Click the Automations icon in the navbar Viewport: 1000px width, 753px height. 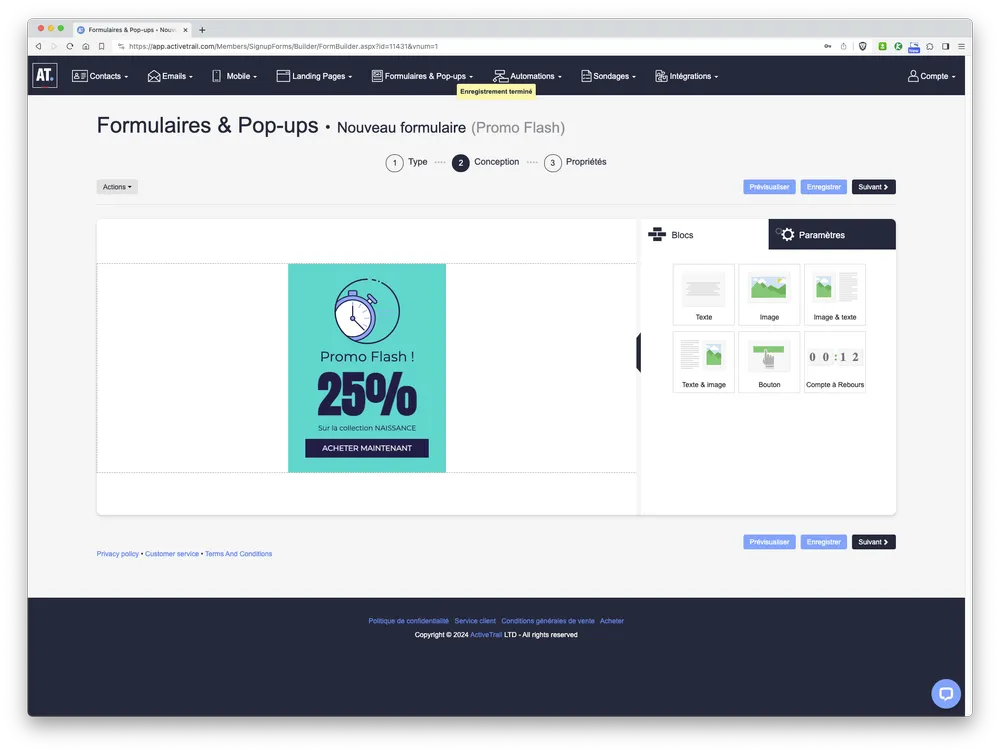click(x=498, y=75)
